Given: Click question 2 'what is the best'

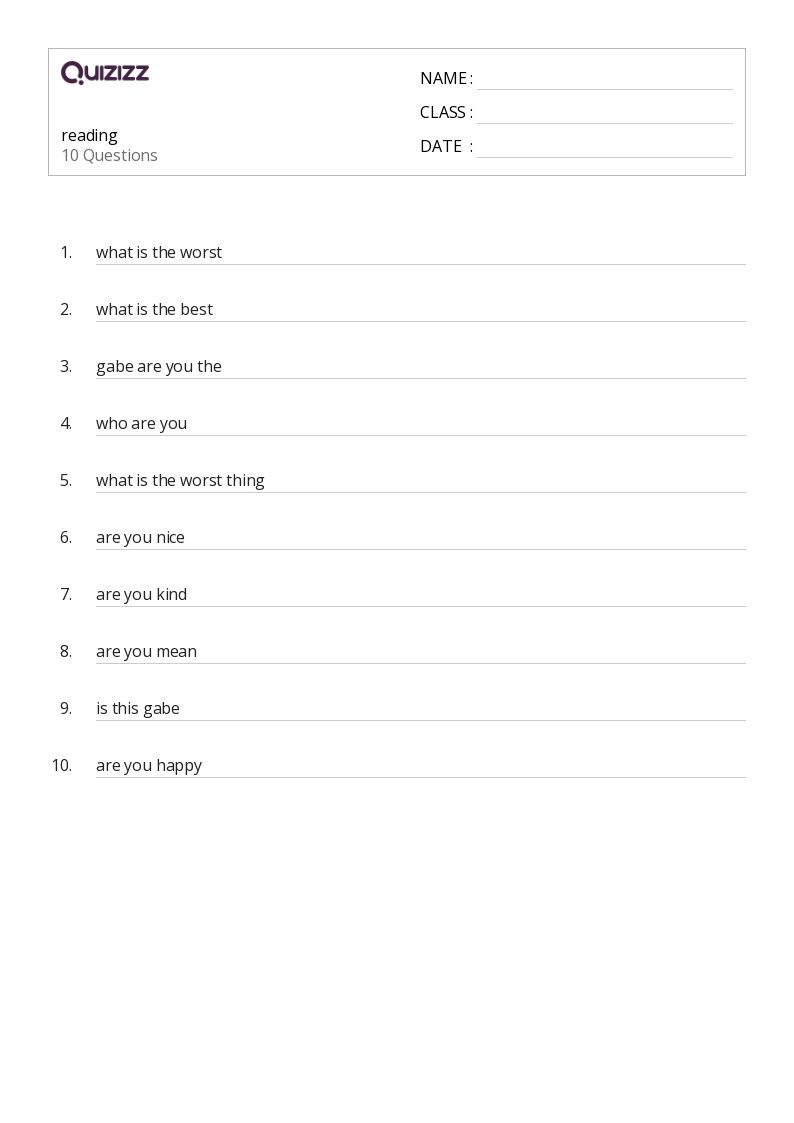Looking at the screenshot, I should click(x=154, y=309).
